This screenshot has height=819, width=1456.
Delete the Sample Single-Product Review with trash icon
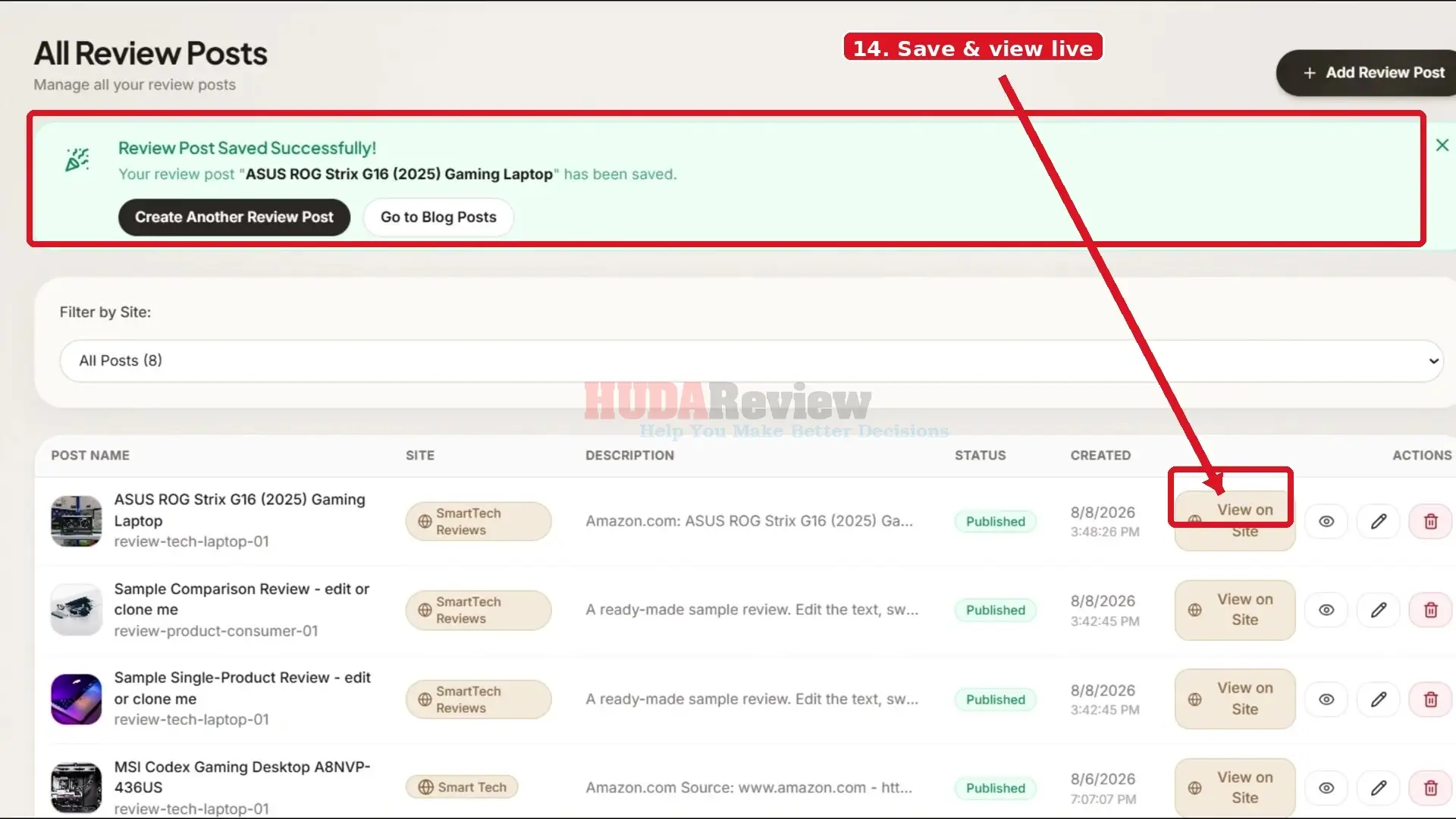coord(1430,699)
